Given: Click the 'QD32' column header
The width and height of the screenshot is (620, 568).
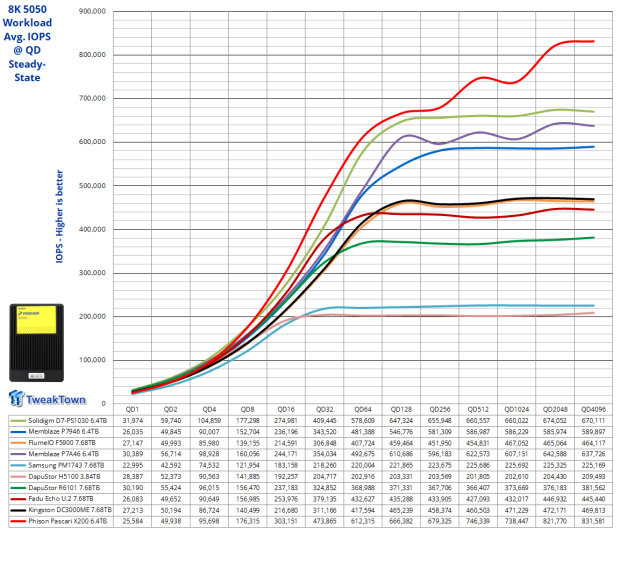Looking at the screenshot, I should (324, 409).
